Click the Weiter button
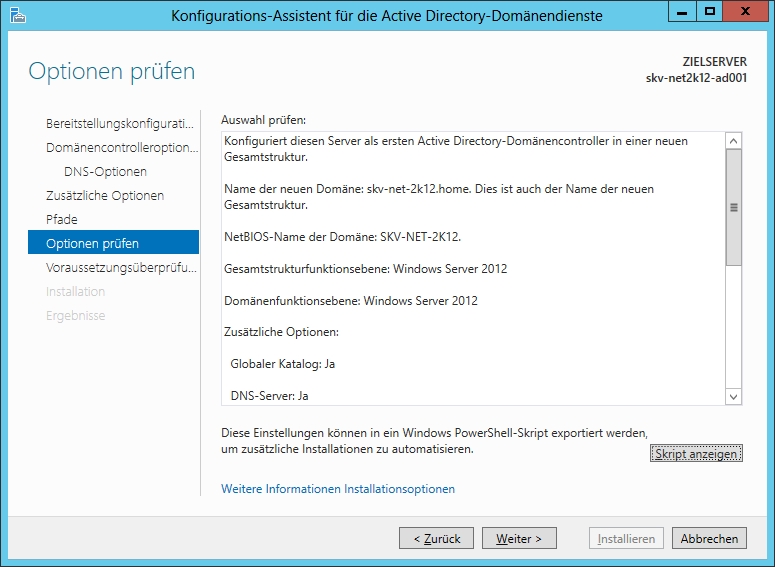This screenshot has height=567, width=775. (519, 539)
